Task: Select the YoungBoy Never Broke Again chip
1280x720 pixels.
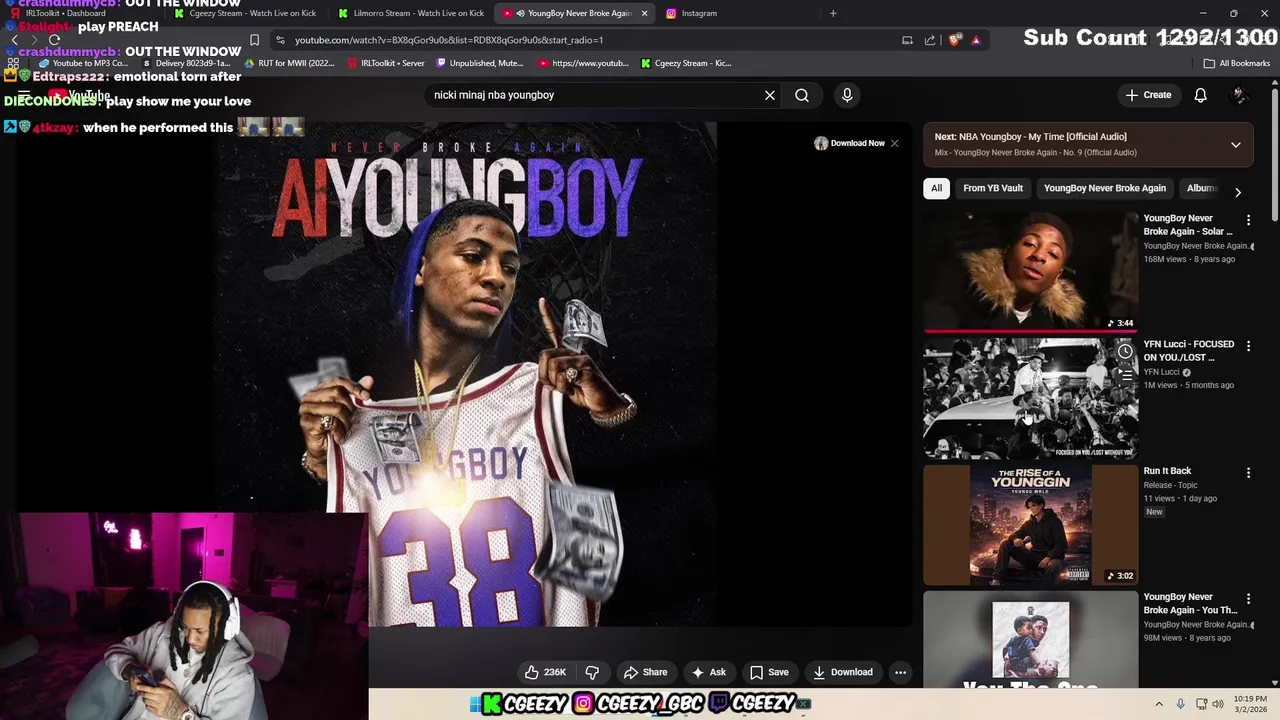Action: pyautogui.click(x=1105, y=188)
